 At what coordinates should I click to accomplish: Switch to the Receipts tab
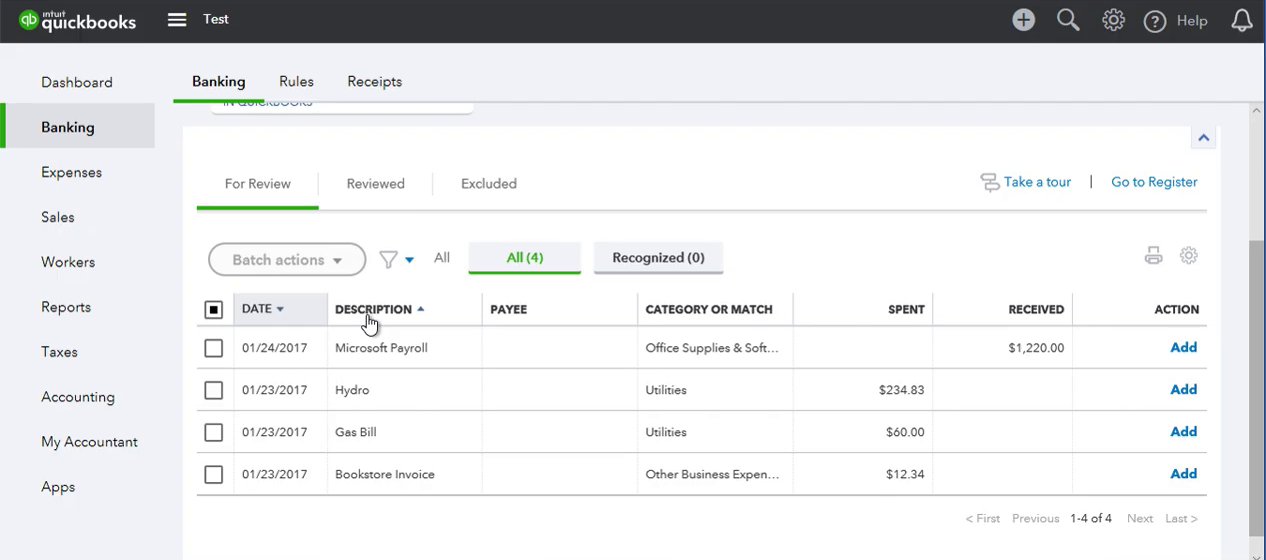click(x=375, y=82)
